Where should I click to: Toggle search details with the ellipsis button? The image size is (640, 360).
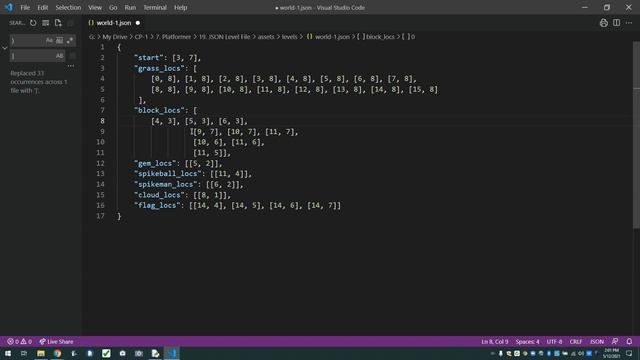click(x=71, y=66)
